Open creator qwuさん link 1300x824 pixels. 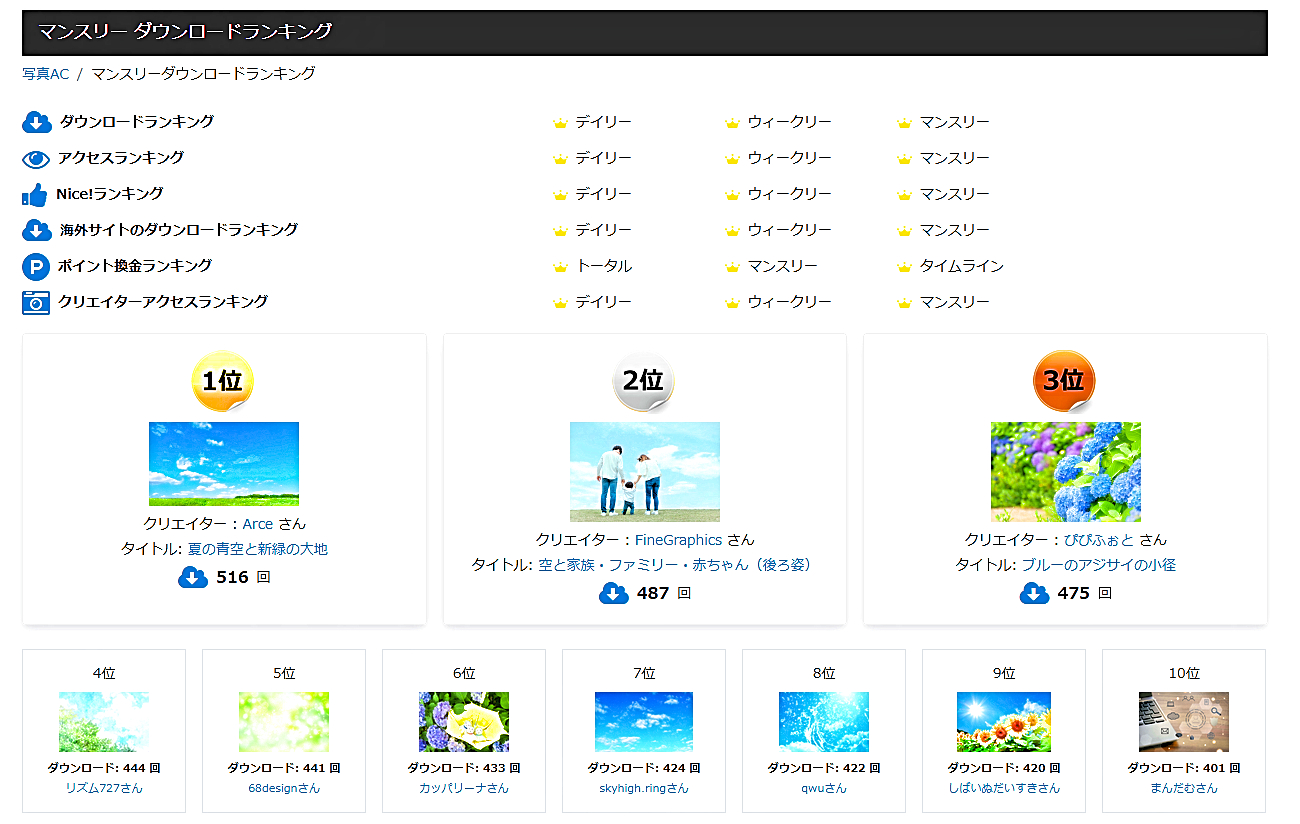pos(824,788)
